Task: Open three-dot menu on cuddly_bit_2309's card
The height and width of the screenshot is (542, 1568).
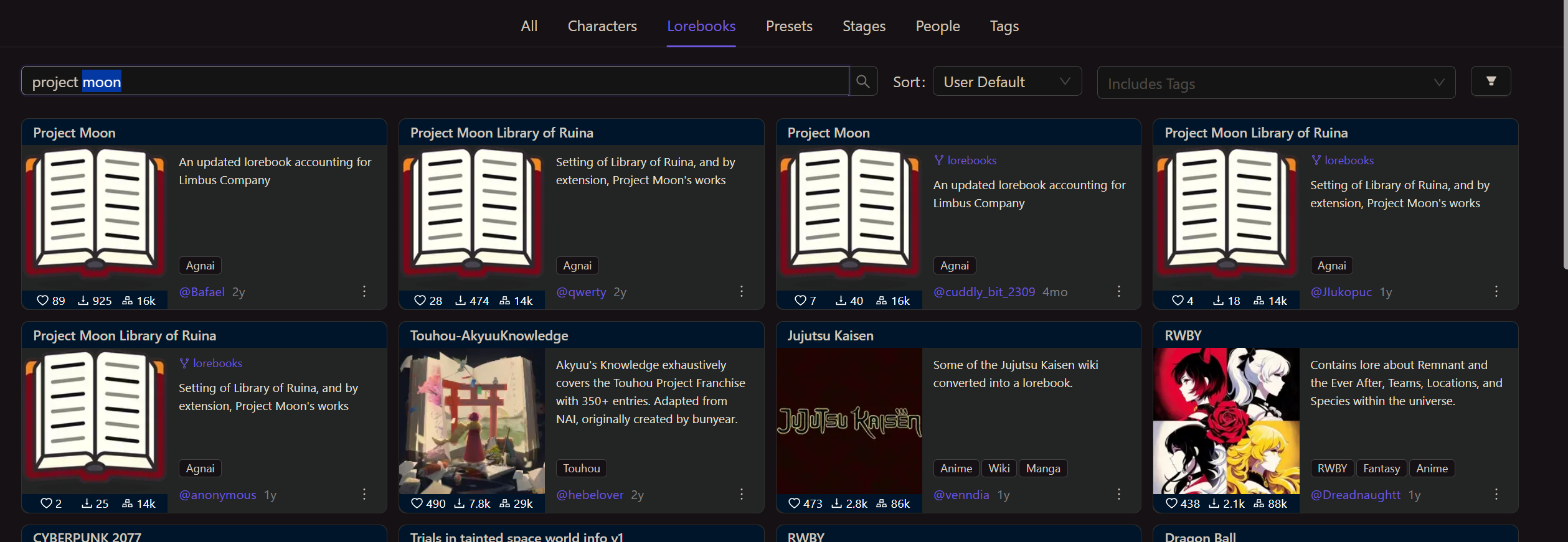Action: pyautogui.click(x=1119, y=291)
